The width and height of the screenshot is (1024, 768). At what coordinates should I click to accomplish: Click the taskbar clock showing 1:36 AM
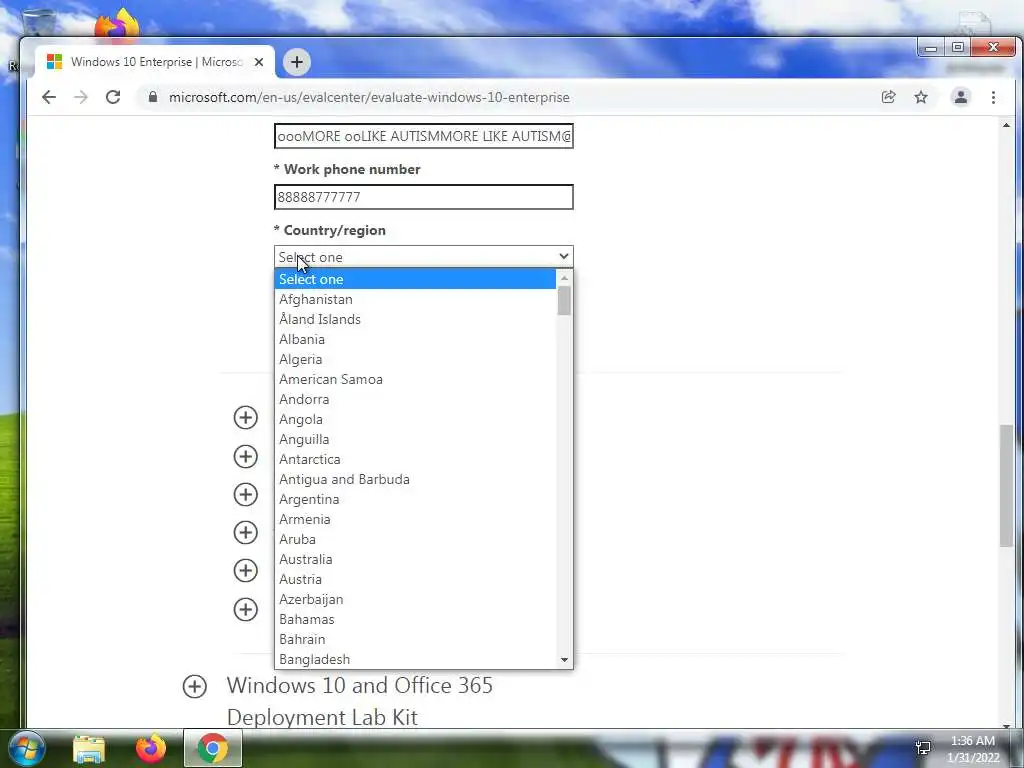973,749
